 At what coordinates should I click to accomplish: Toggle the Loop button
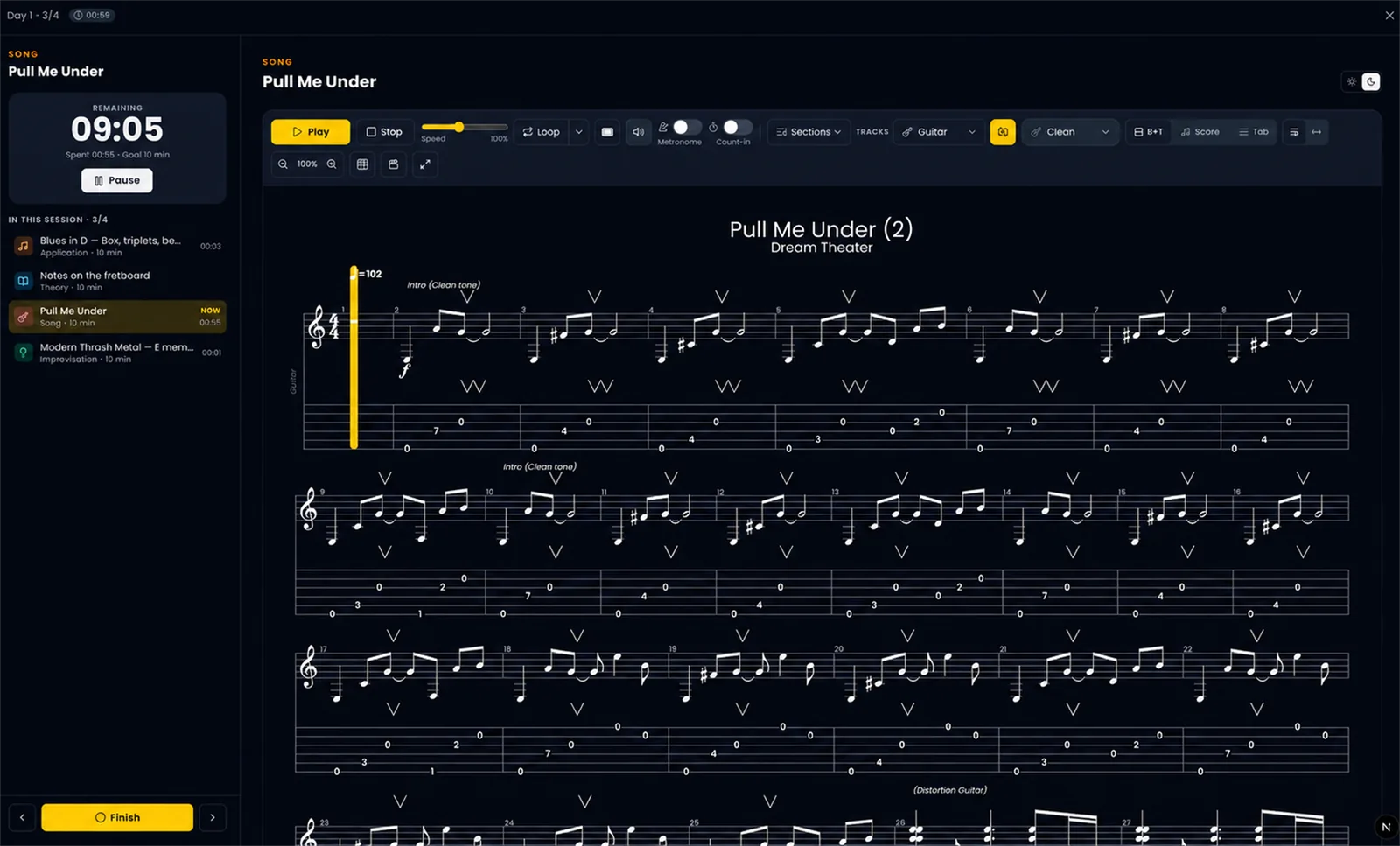(x=541, y=132)
